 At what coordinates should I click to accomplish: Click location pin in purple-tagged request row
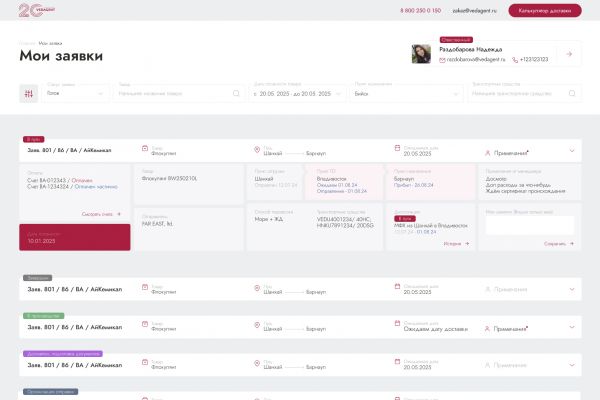pyautogui.click(x=257, y=363)
